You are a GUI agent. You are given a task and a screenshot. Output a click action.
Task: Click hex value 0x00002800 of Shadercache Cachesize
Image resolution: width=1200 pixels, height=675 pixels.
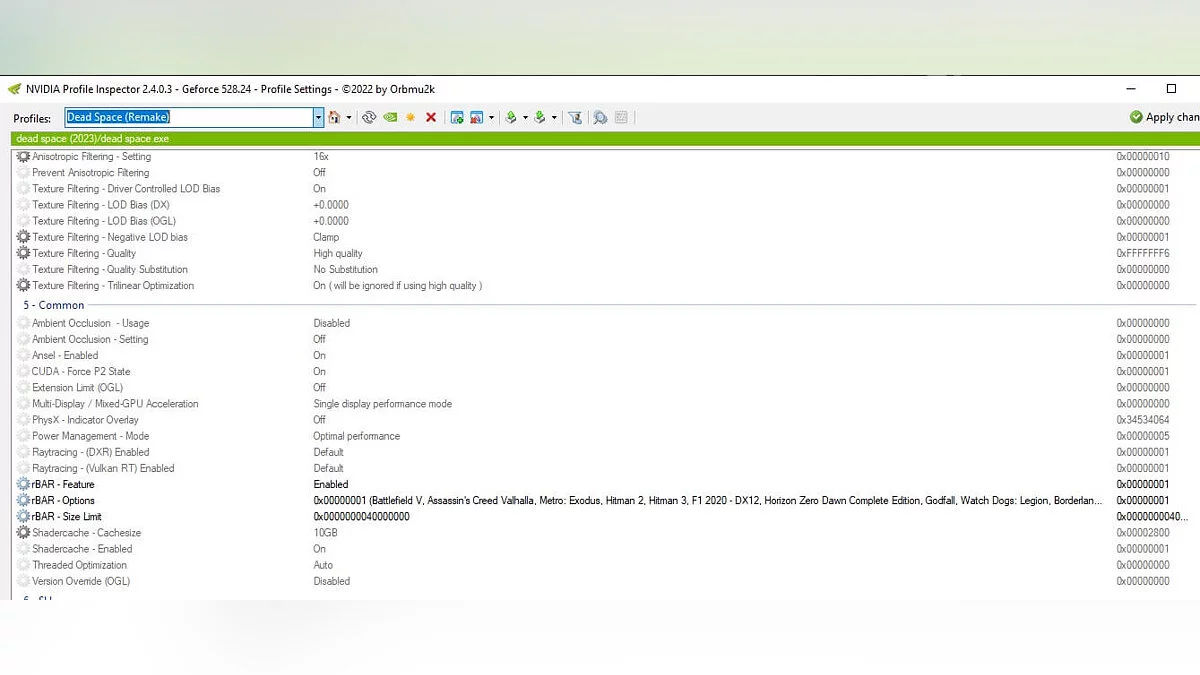click(1143, 533)
